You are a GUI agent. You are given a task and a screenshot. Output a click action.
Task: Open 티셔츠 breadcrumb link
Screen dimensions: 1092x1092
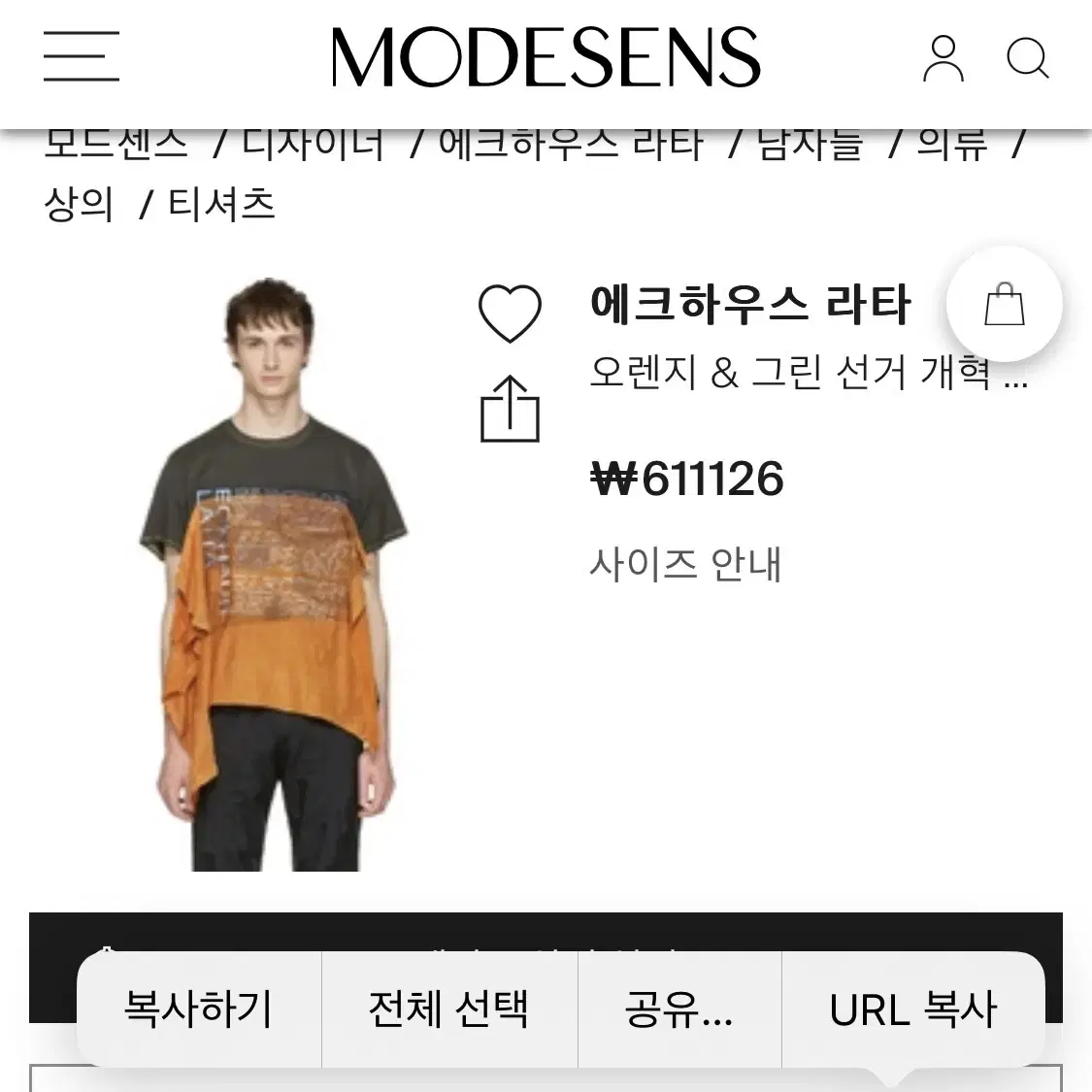221,205
